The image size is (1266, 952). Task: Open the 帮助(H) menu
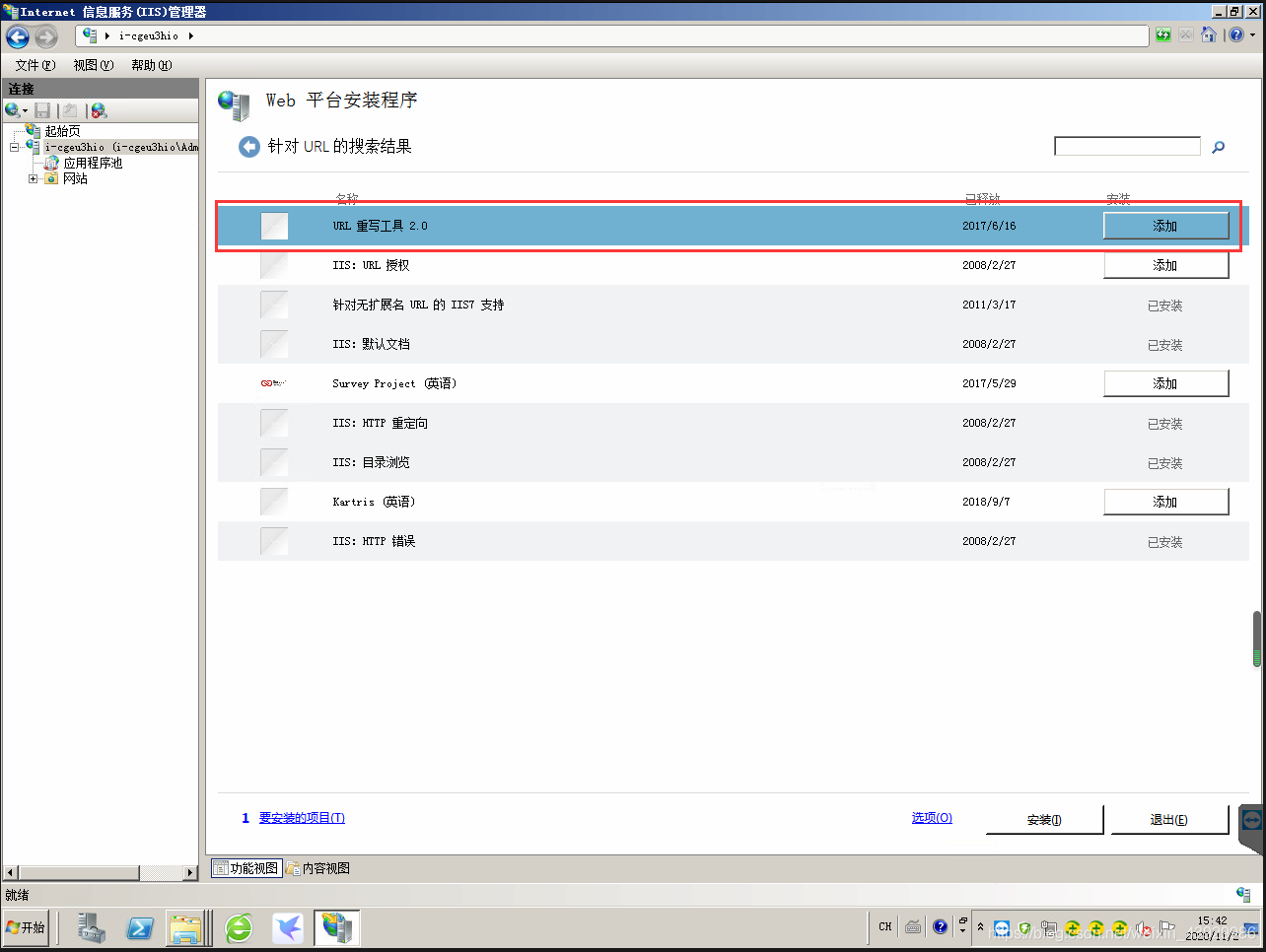(152, 65)
